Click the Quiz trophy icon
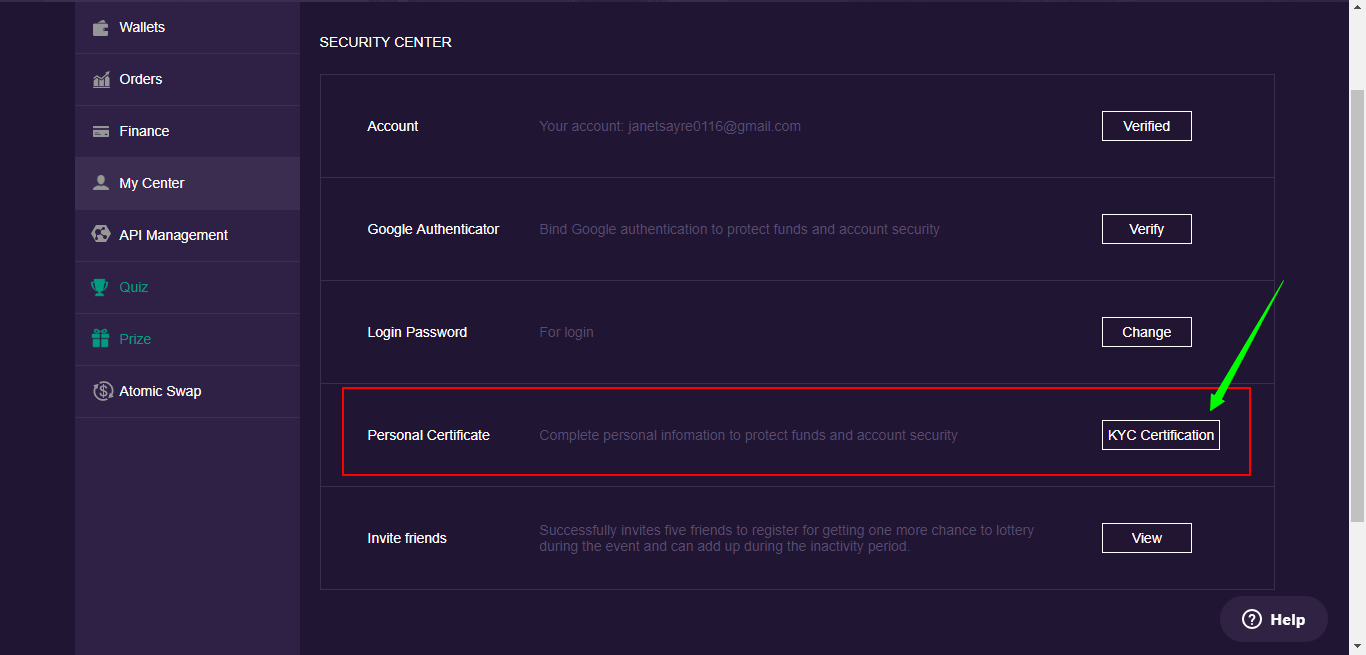 (100, 287)
